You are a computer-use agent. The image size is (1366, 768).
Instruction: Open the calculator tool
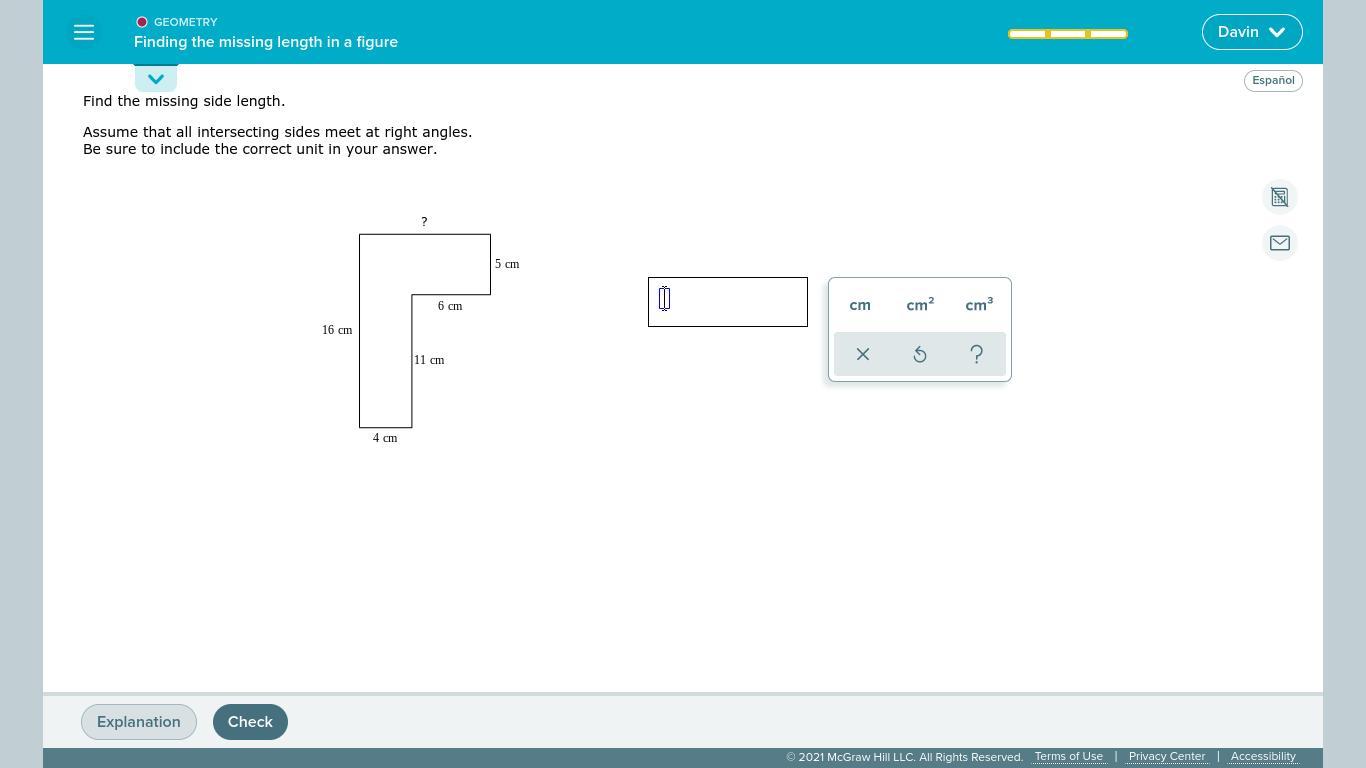pyautogui.click(x=1280, y=197)
